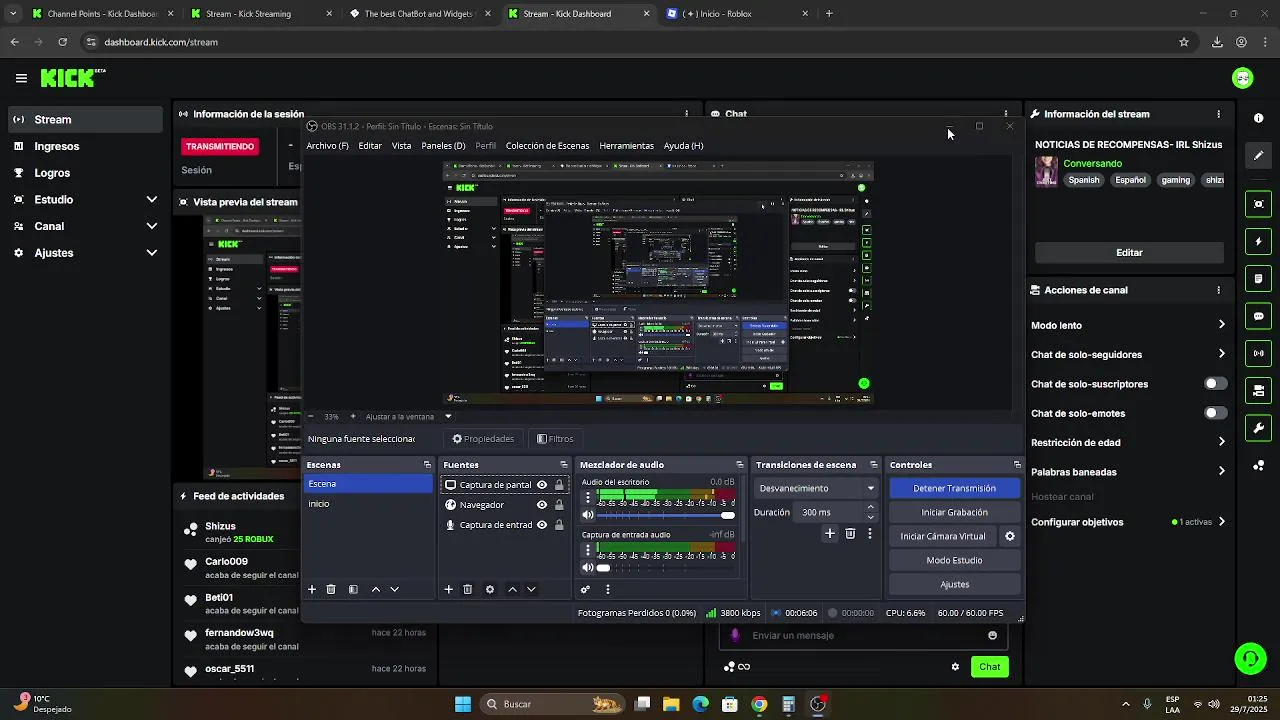This screenshot has width=1280, height=720.
Task: Add a new source with plus icon
Action: pyautogui.click(x=449, y=590)
